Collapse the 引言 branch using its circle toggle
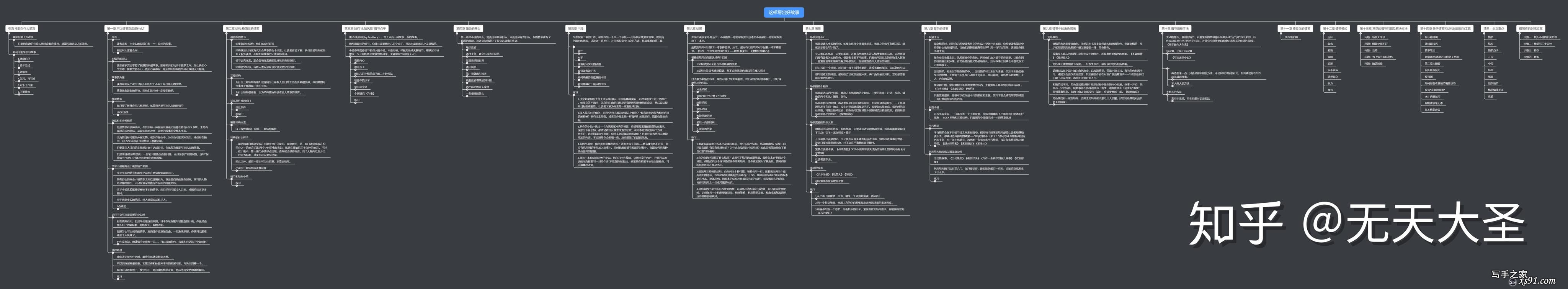1568x289 pixels. (8, 33)
